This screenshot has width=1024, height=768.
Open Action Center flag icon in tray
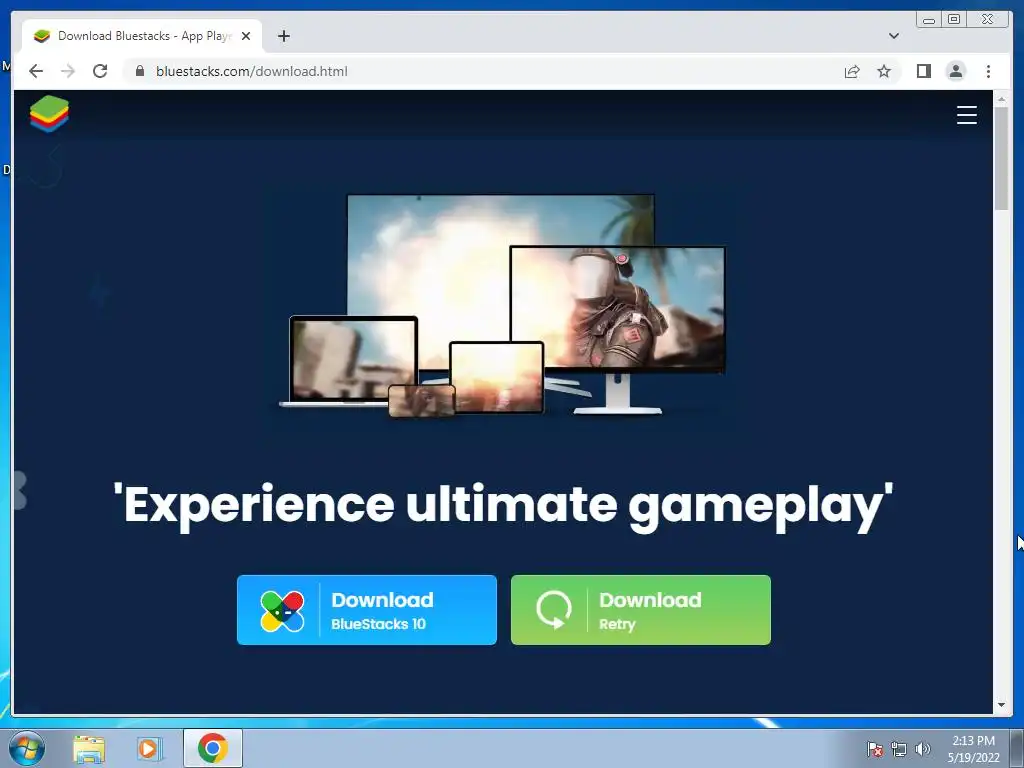click(874, 749)
